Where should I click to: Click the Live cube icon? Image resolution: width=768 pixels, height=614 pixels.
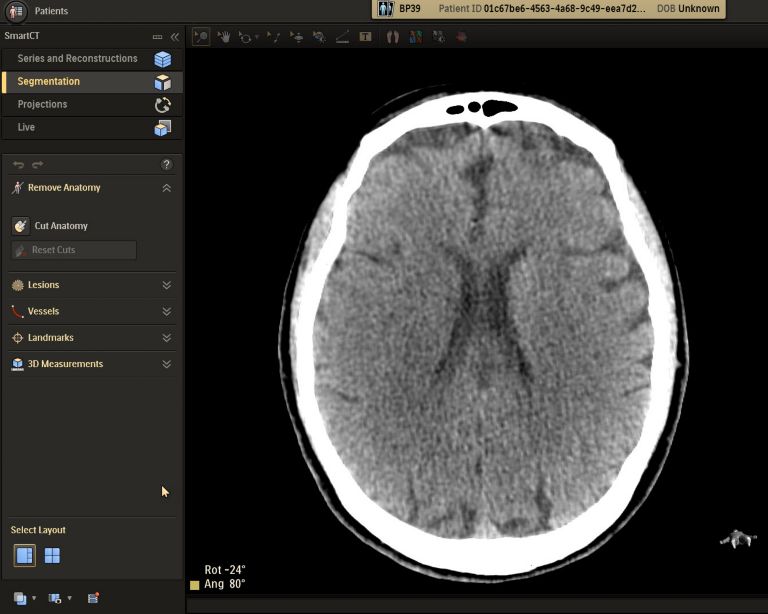coord(163,128)
